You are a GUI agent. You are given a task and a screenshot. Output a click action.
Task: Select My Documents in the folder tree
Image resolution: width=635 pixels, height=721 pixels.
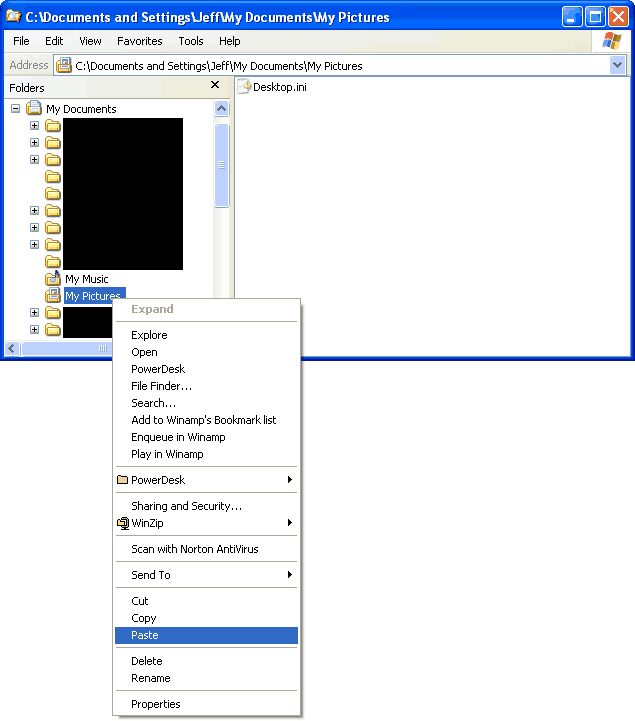click(81, 109)
